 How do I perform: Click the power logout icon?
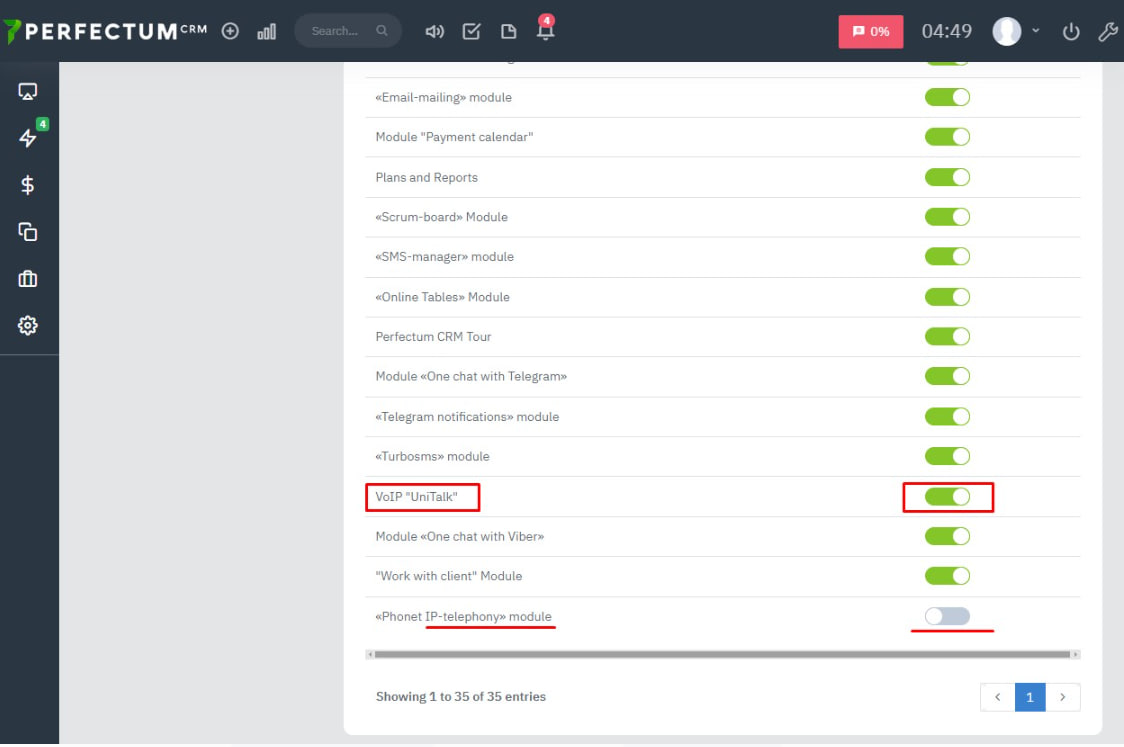click(1071, 31)
